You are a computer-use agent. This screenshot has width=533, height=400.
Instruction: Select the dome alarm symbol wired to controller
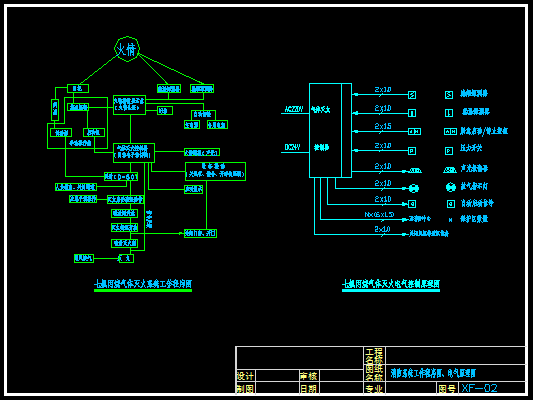click(x=415, y=171)
